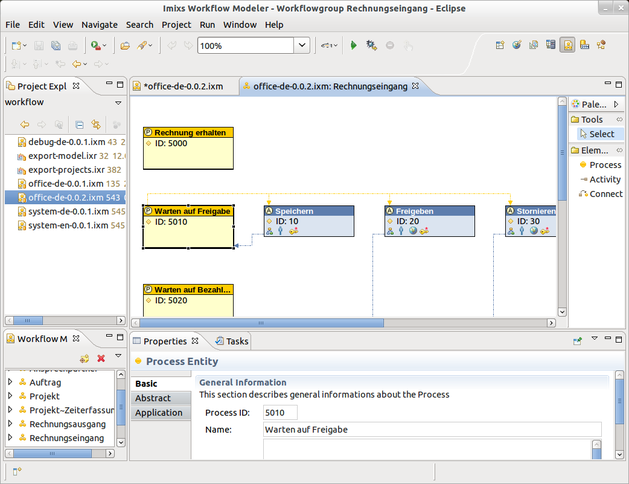Open the Application properties section
The height and width of the screenshot is (484, 629).
158,412
